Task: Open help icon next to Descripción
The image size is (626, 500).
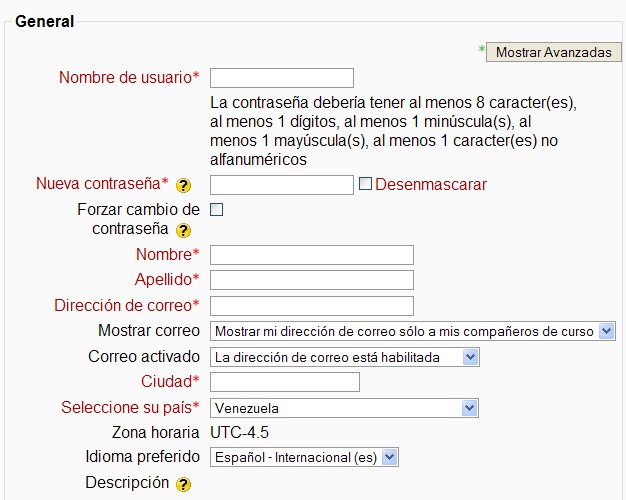Action: 184,485
